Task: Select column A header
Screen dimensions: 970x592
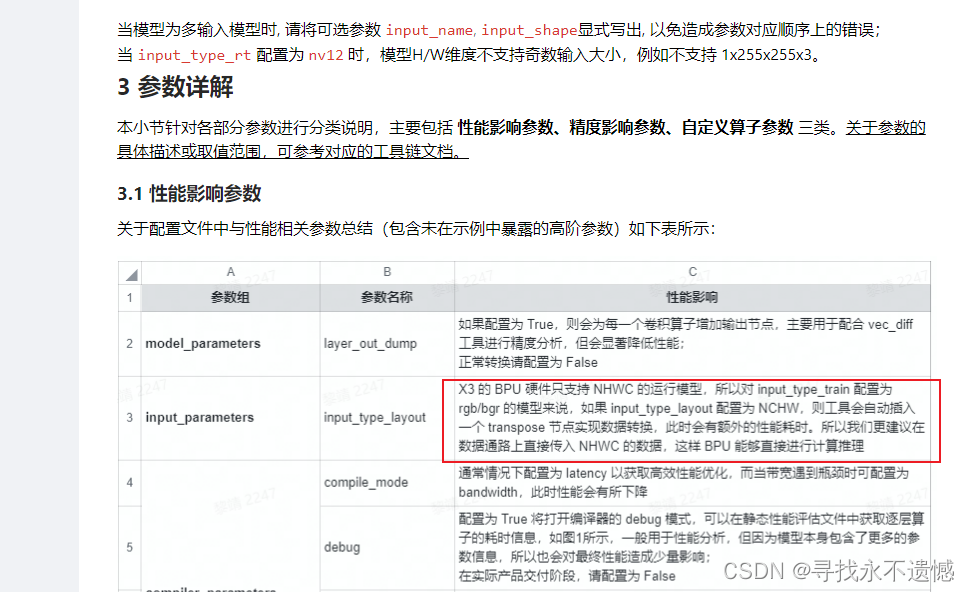Action: coord(230,272)
